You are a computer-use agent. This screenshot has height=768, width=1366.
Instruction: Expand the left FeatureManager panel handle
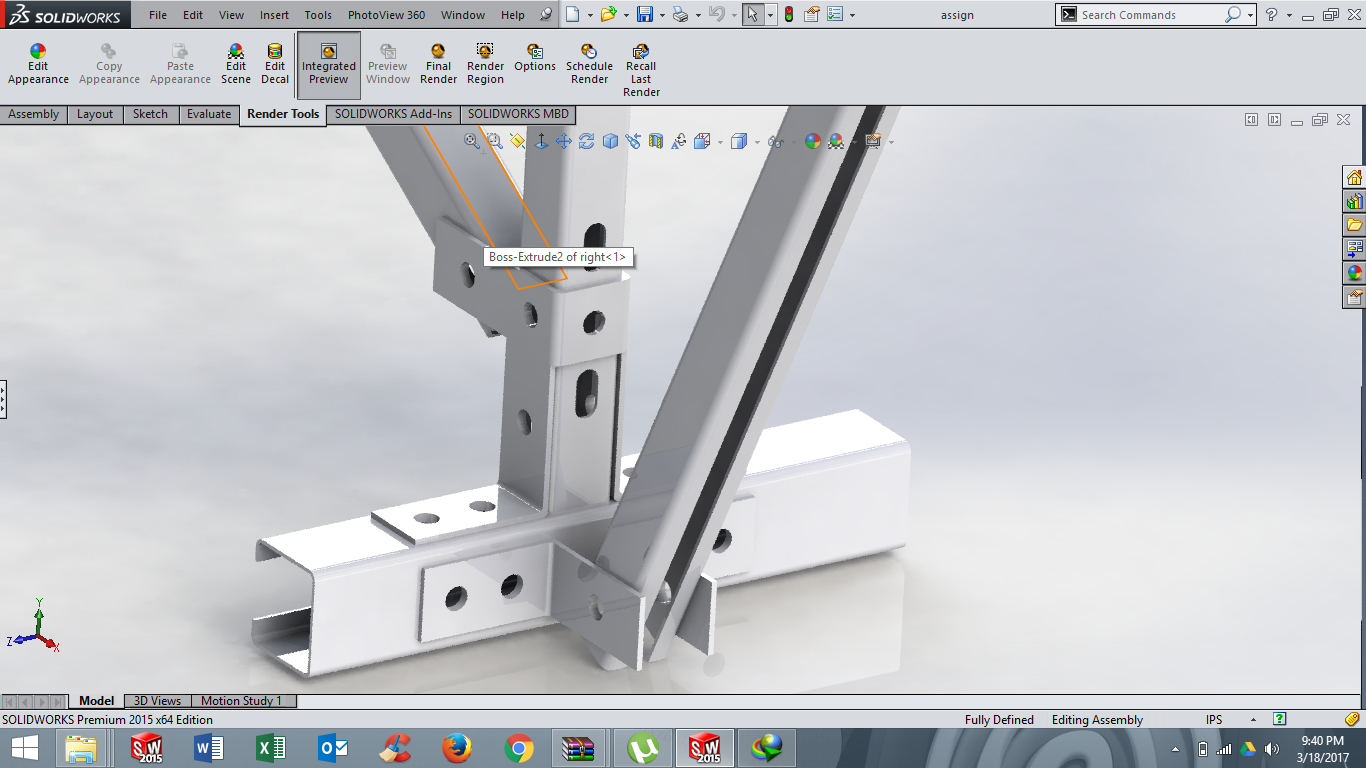[3, 398]
